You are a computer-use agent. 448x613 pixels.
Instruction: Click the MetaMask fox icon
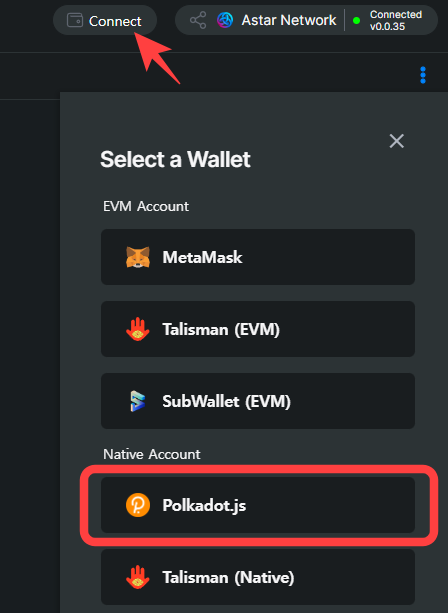[138, 257]
